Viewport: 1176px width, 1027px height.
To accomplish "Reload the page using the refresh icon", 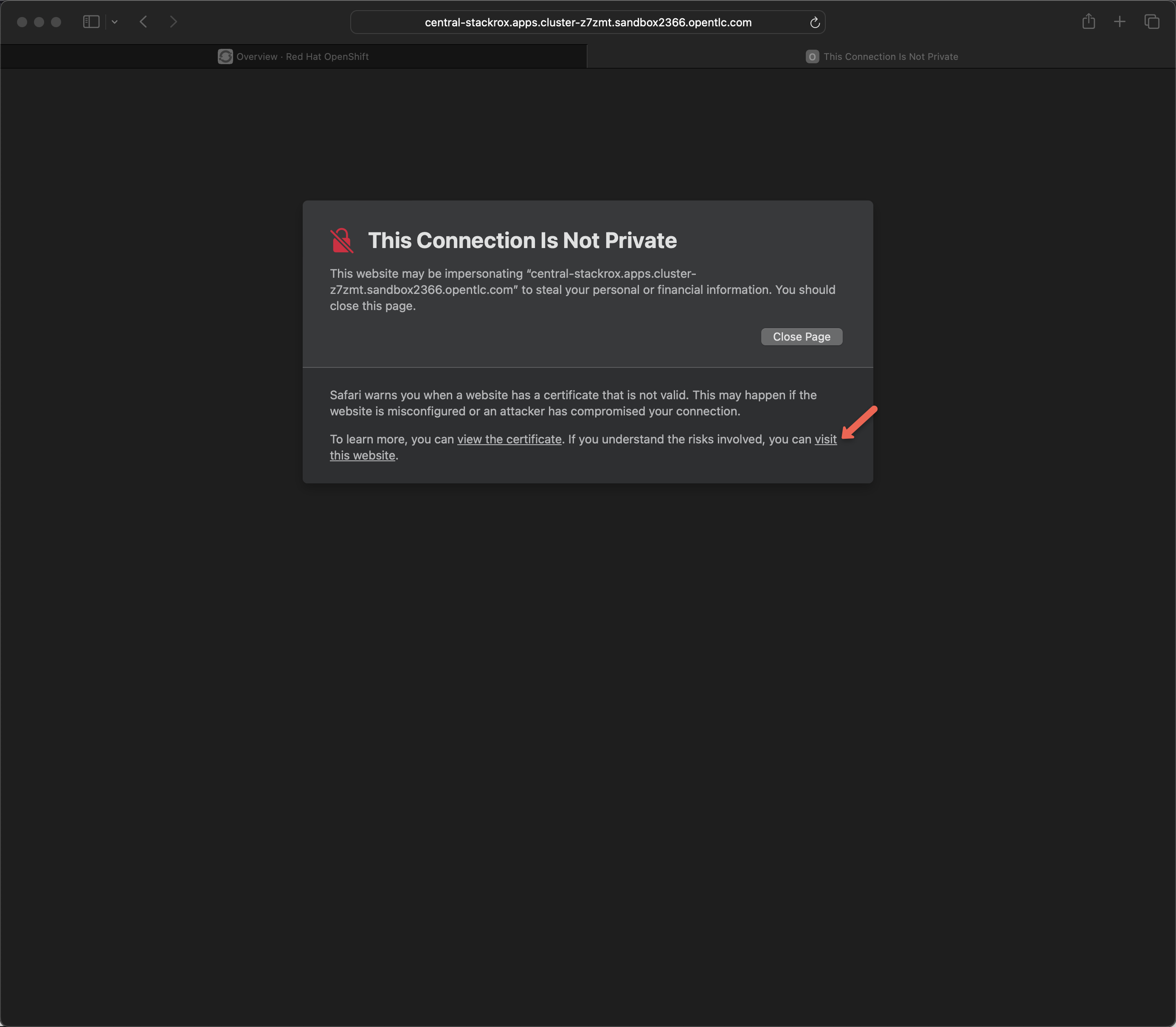I will [815, 23].
